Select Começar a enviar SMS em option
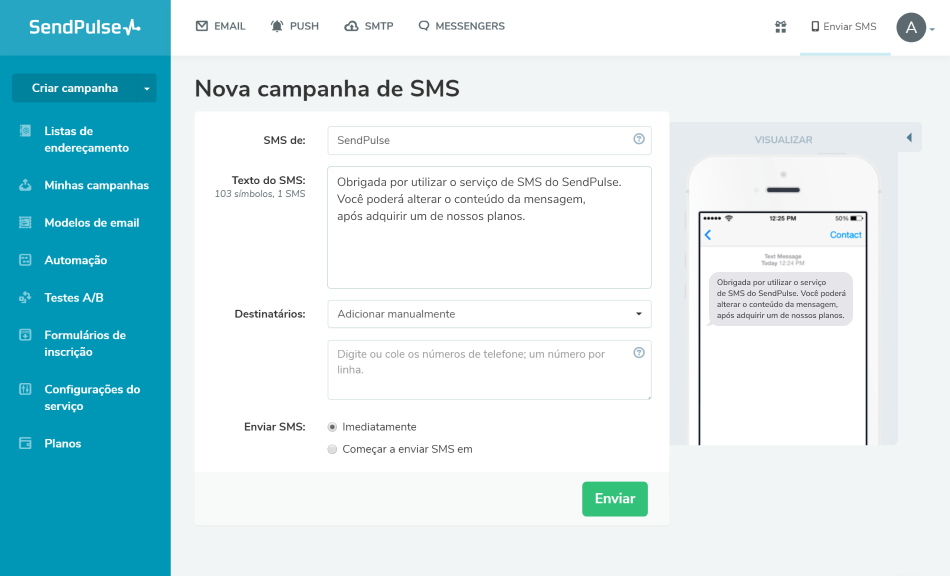Viewport: 950px width, 576px height. [332, 449]
